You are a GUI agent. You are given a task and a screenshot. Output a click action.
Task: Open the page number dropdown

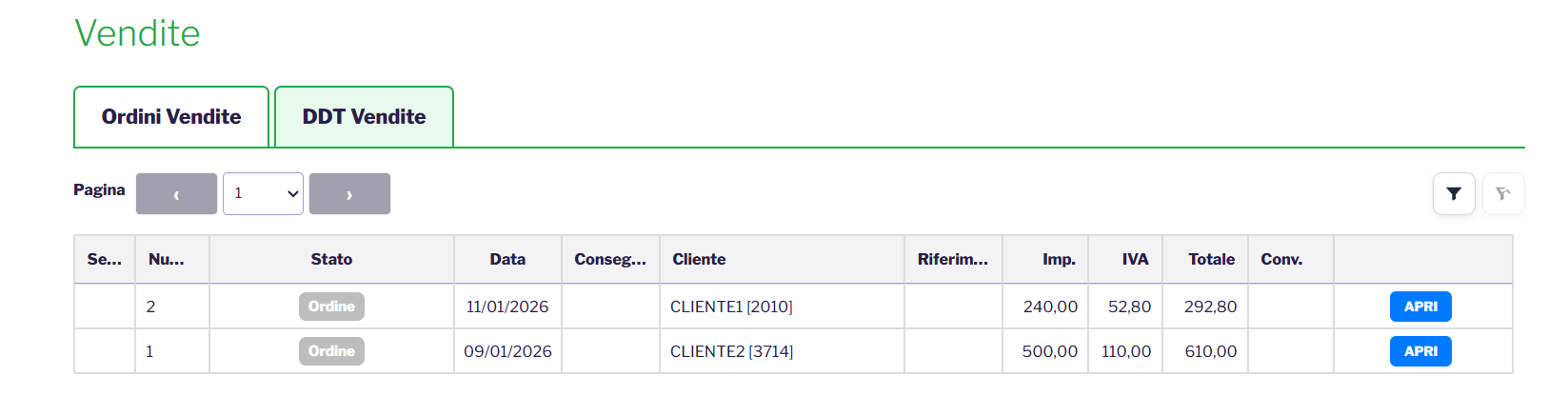[x=263, y=194]
